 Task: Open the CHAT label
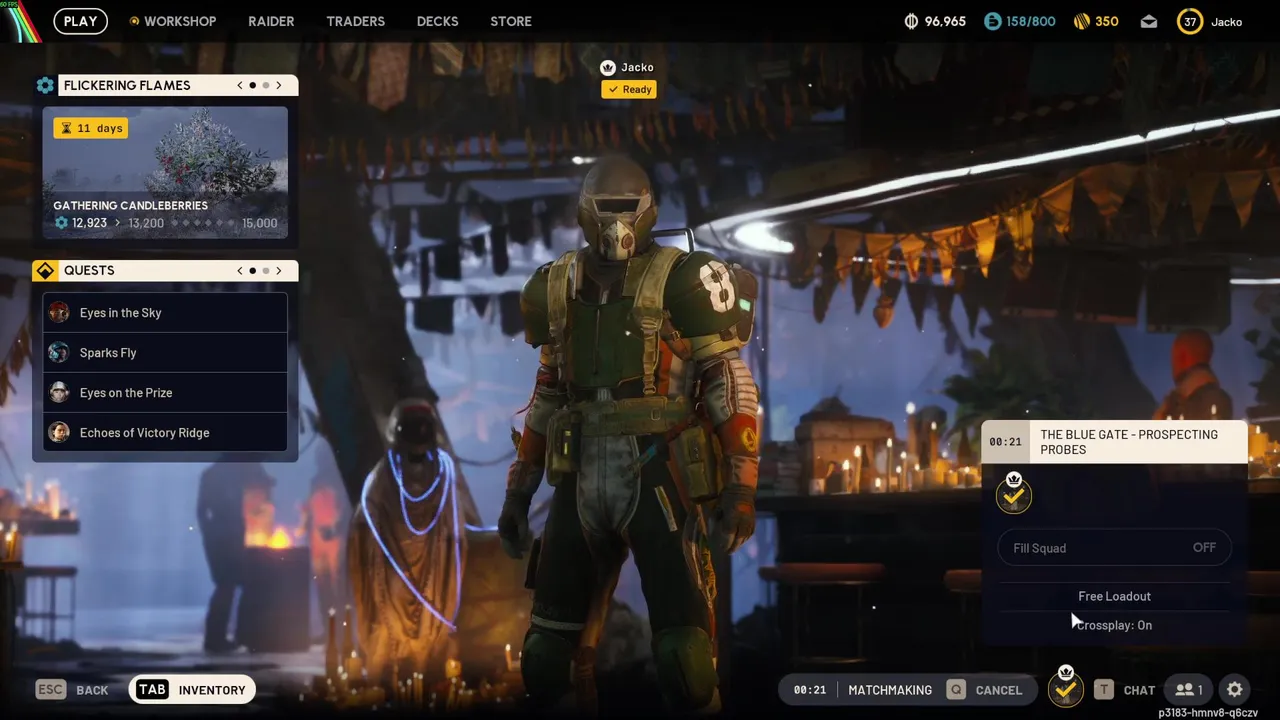tap(1139, 690)
